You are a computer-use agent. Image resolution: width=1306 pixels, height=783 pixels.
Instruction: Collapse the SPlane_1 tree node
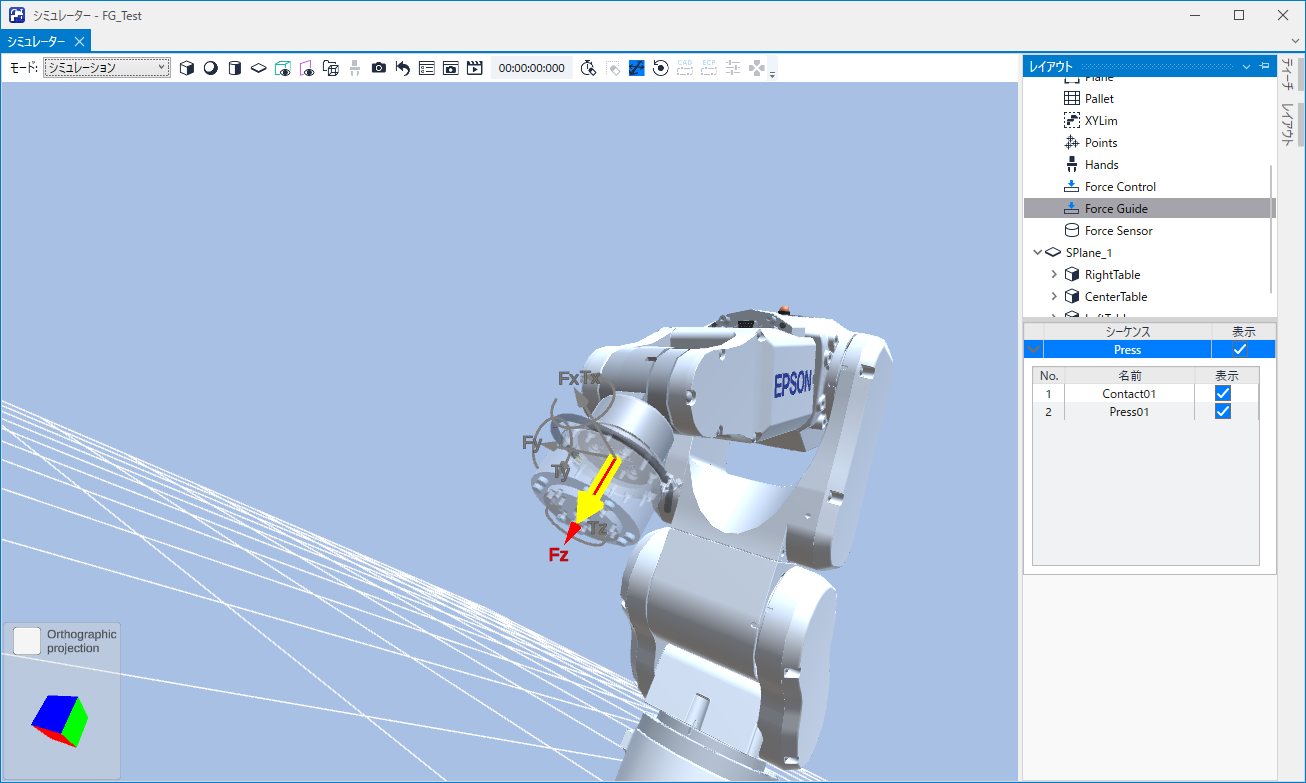point(1038,253)
